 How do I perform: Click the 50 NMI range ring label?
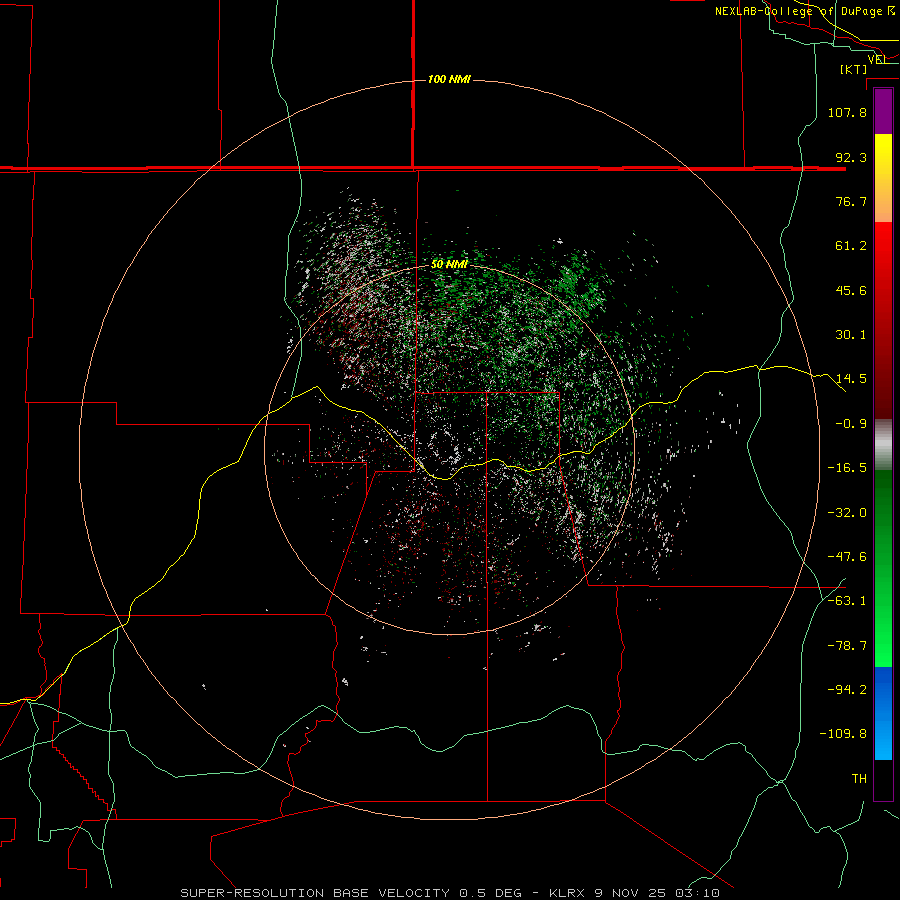(449, 264)
